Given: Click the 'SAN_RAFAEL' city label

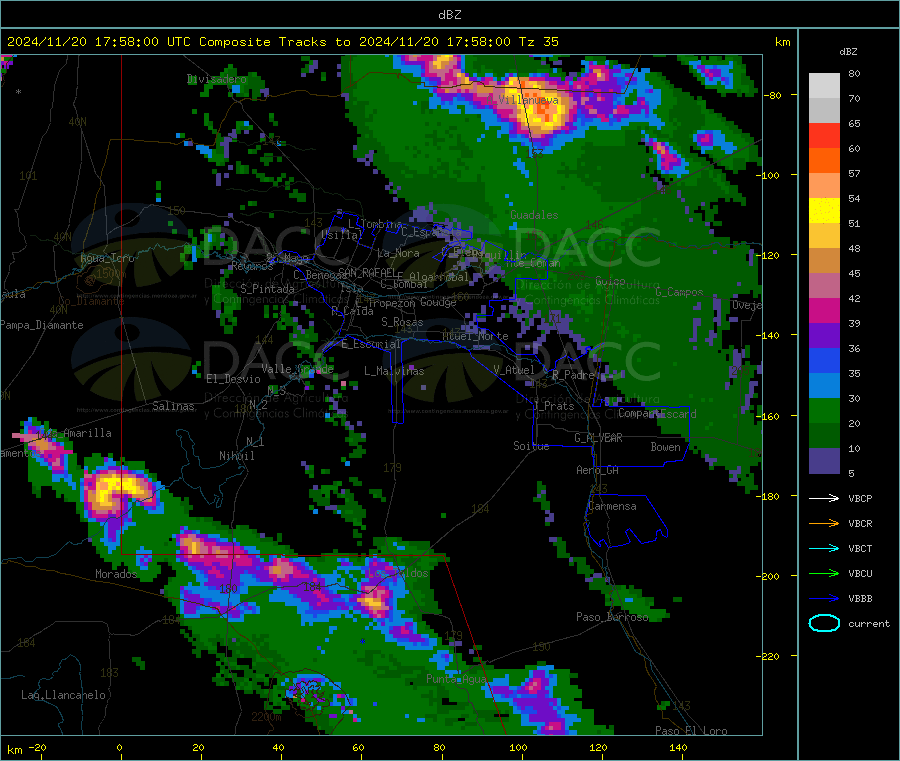Looking at the screenshot, I should [367, 272].
